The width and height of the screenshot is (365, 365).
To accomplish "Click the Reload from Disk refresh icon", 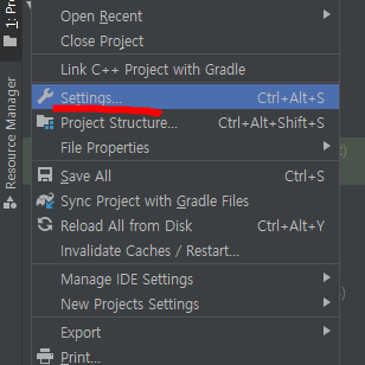I will point(45,225).
